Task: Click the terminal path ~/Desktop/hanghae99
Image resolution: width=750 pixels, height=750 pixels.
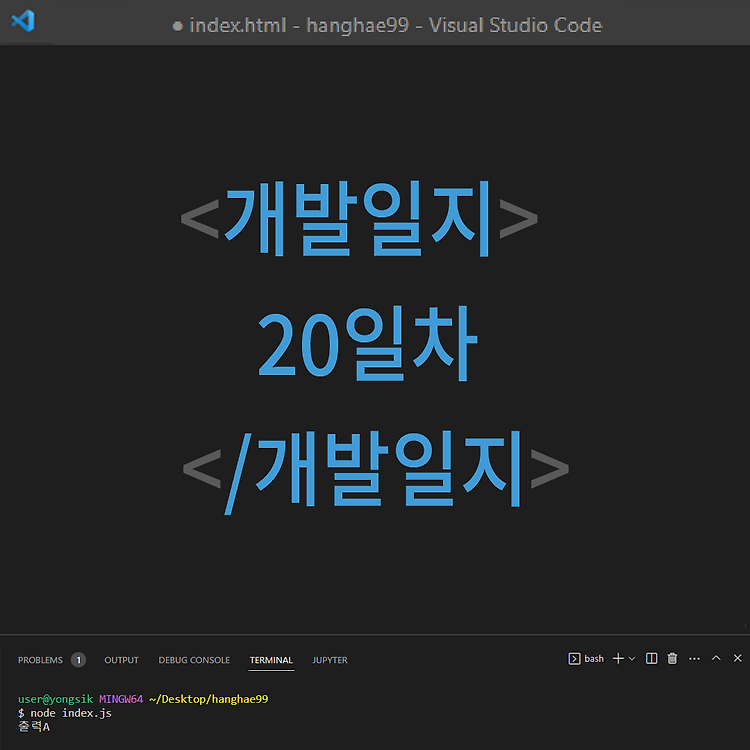Action: pyautogui.click(x=209, y=699)
